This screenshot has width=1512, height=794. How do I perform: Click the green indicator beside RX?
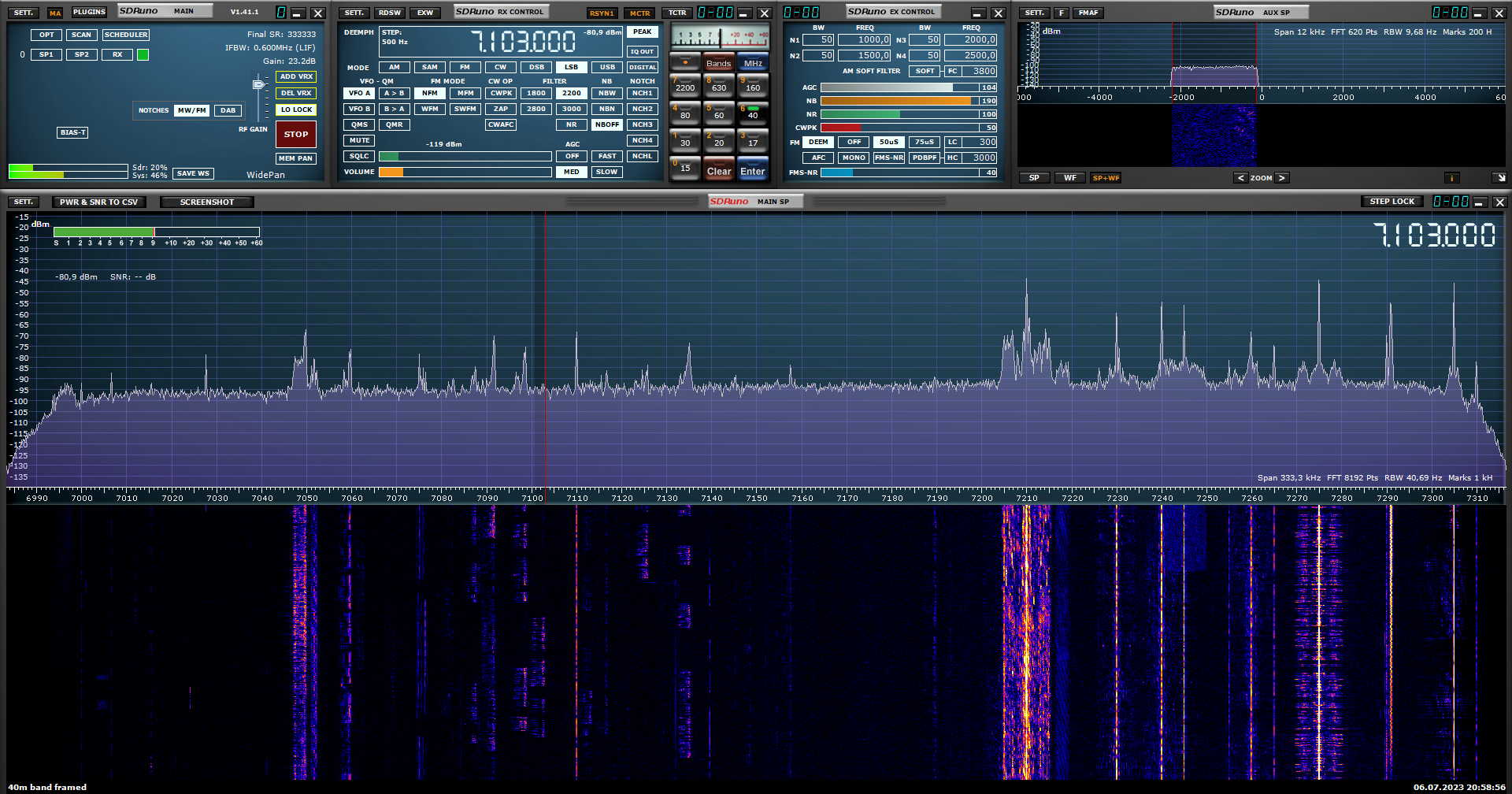pos(143,55)
